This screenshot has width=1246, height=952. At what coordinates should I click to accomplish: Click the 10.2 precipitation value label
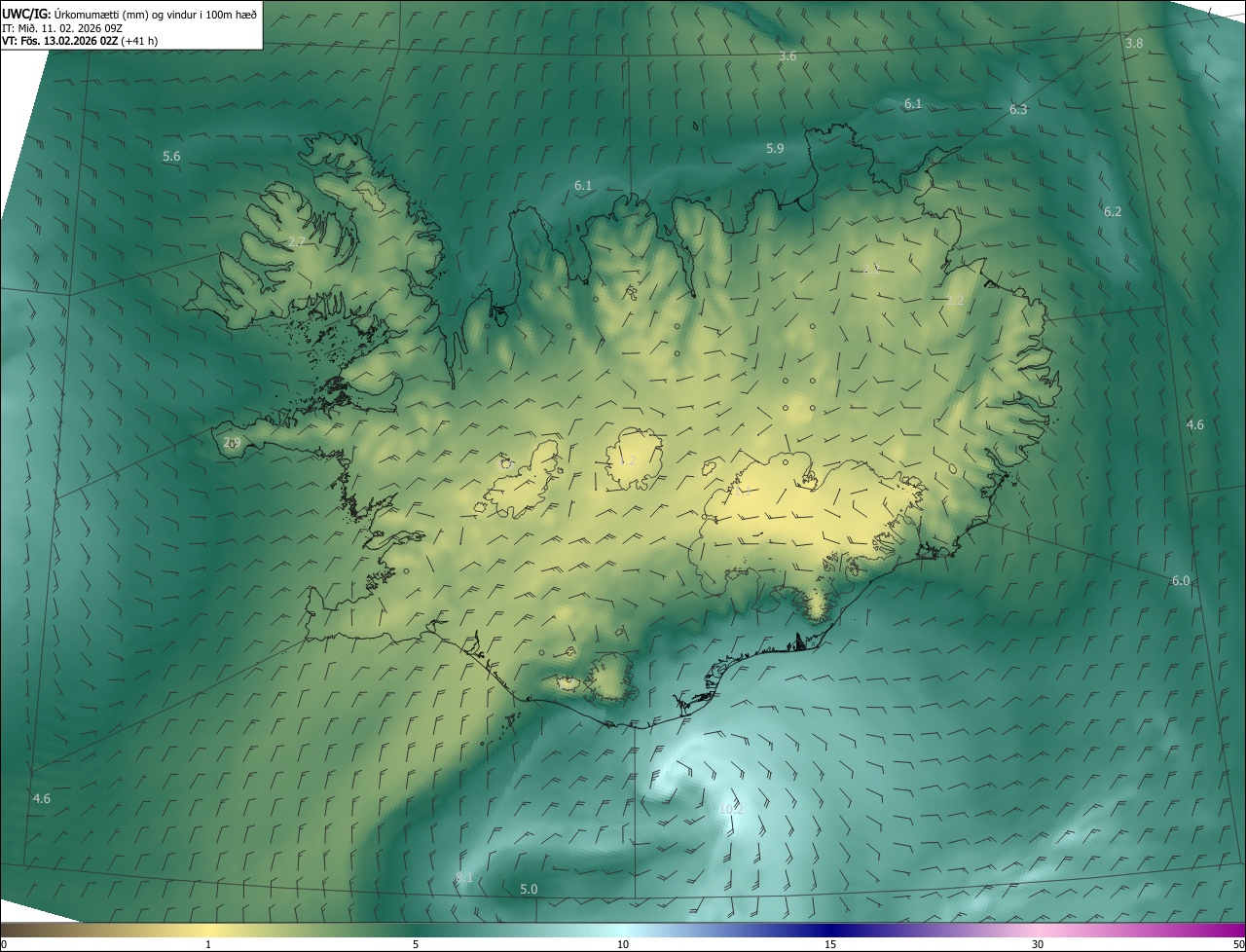730,809
